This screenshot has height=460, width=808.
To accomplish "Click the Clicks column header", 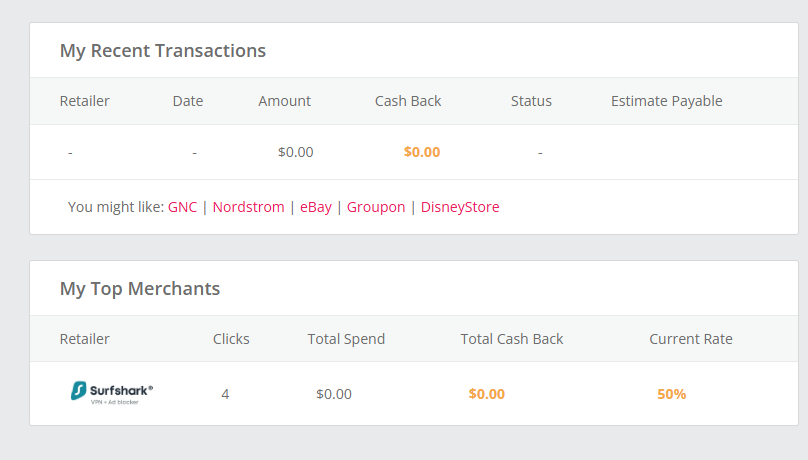I will point(231,339).
